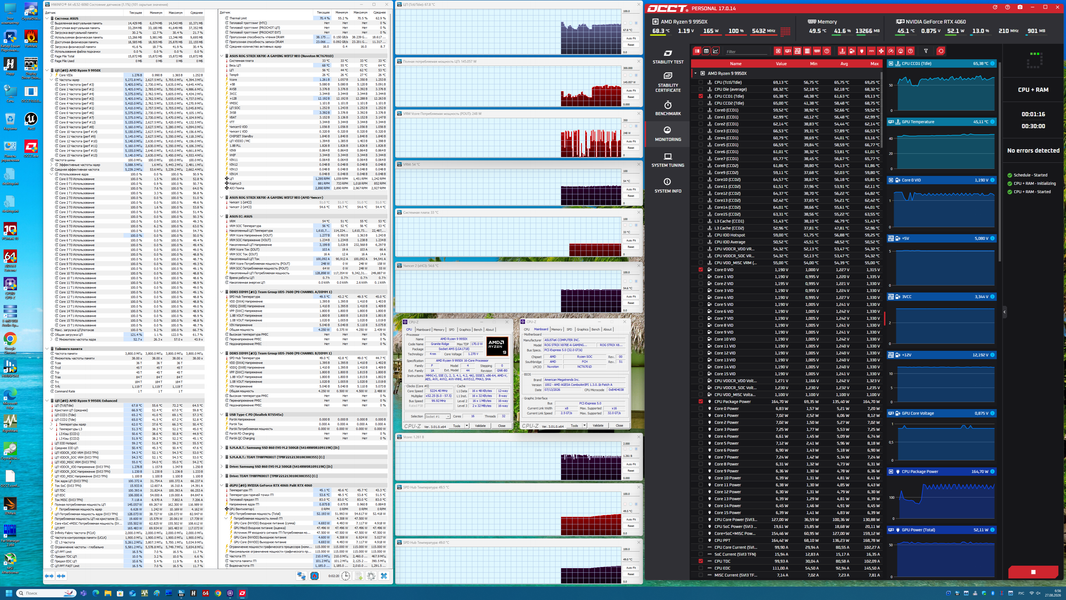Open Tools dropdown arrow in CPU-Z CPU window

coord(466,426)
